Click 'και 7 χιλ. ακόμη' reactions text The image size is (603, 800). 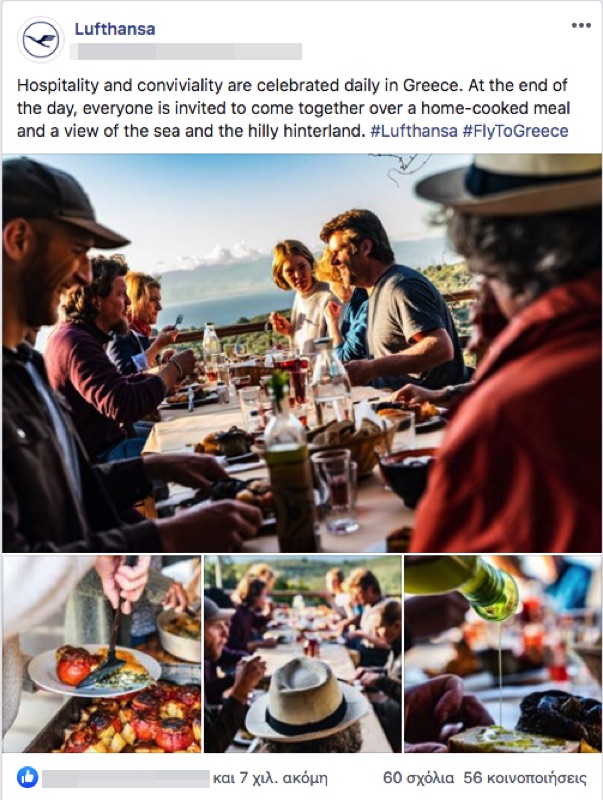[270, 778]
